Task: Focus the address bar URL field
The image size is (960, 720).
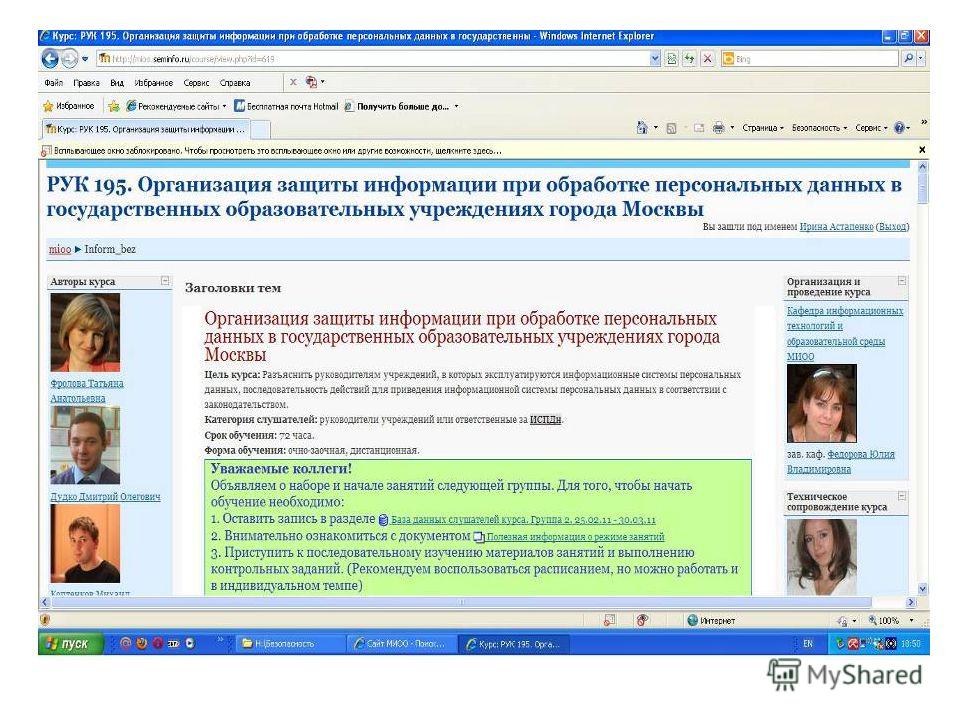Action: pos(372,59)
